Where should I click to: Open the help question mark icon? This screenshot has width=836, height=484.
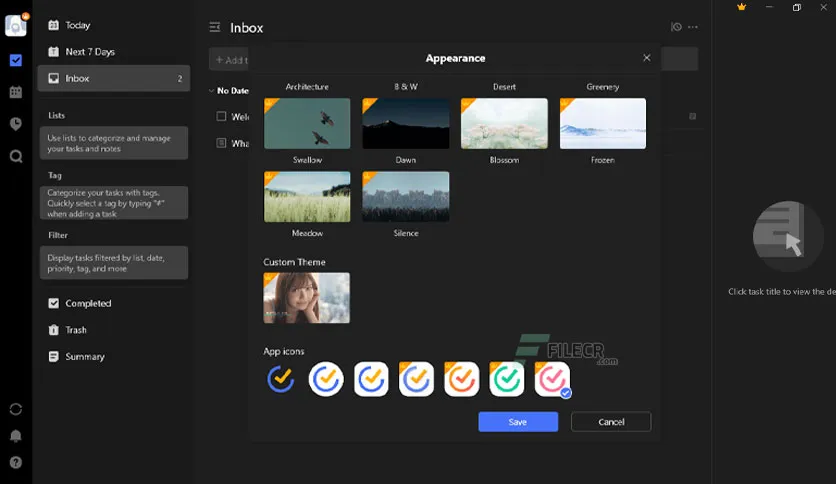coord(16,462)
